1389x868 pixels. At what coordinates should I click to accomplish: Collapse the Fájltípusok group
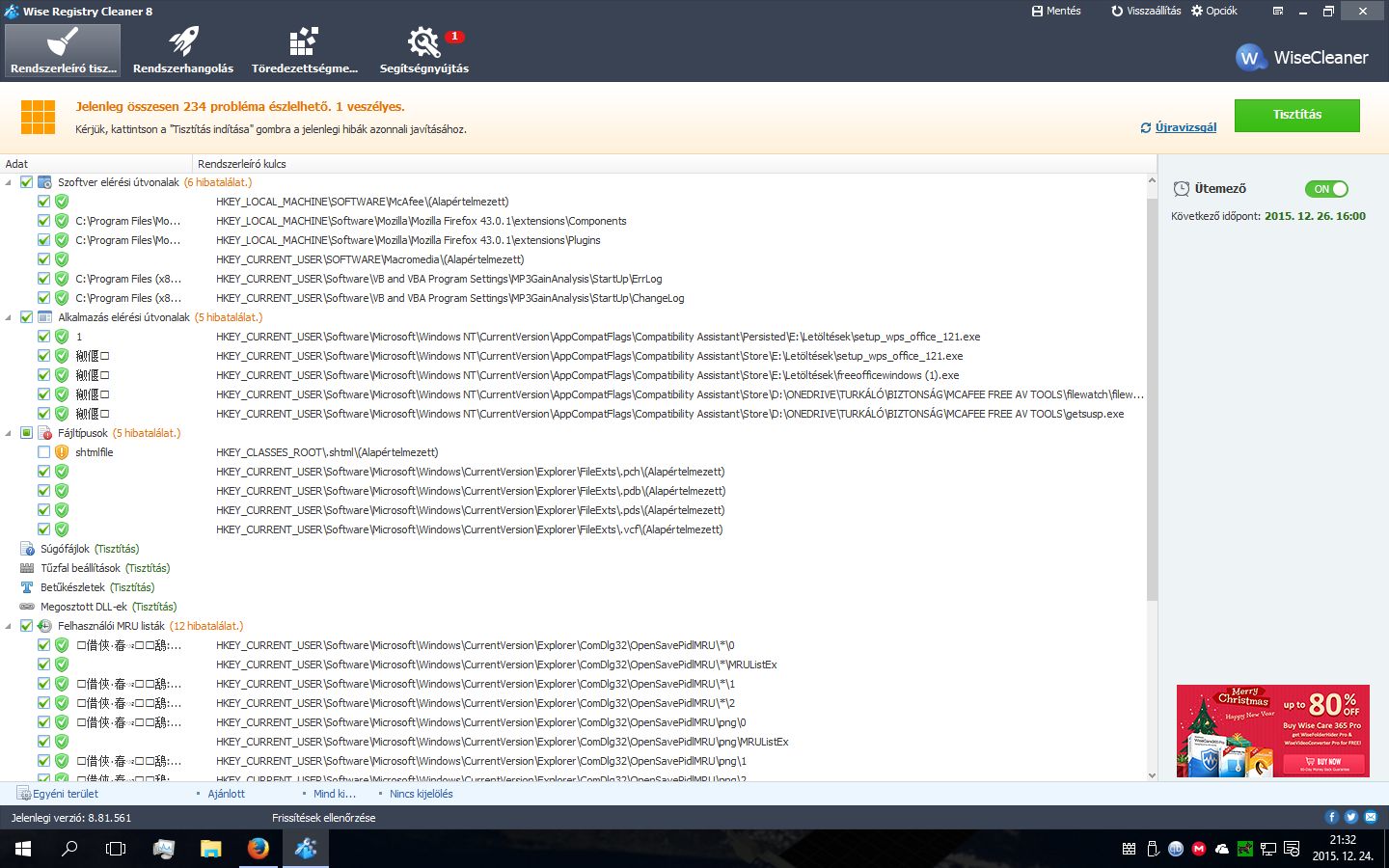pos(9,433)
